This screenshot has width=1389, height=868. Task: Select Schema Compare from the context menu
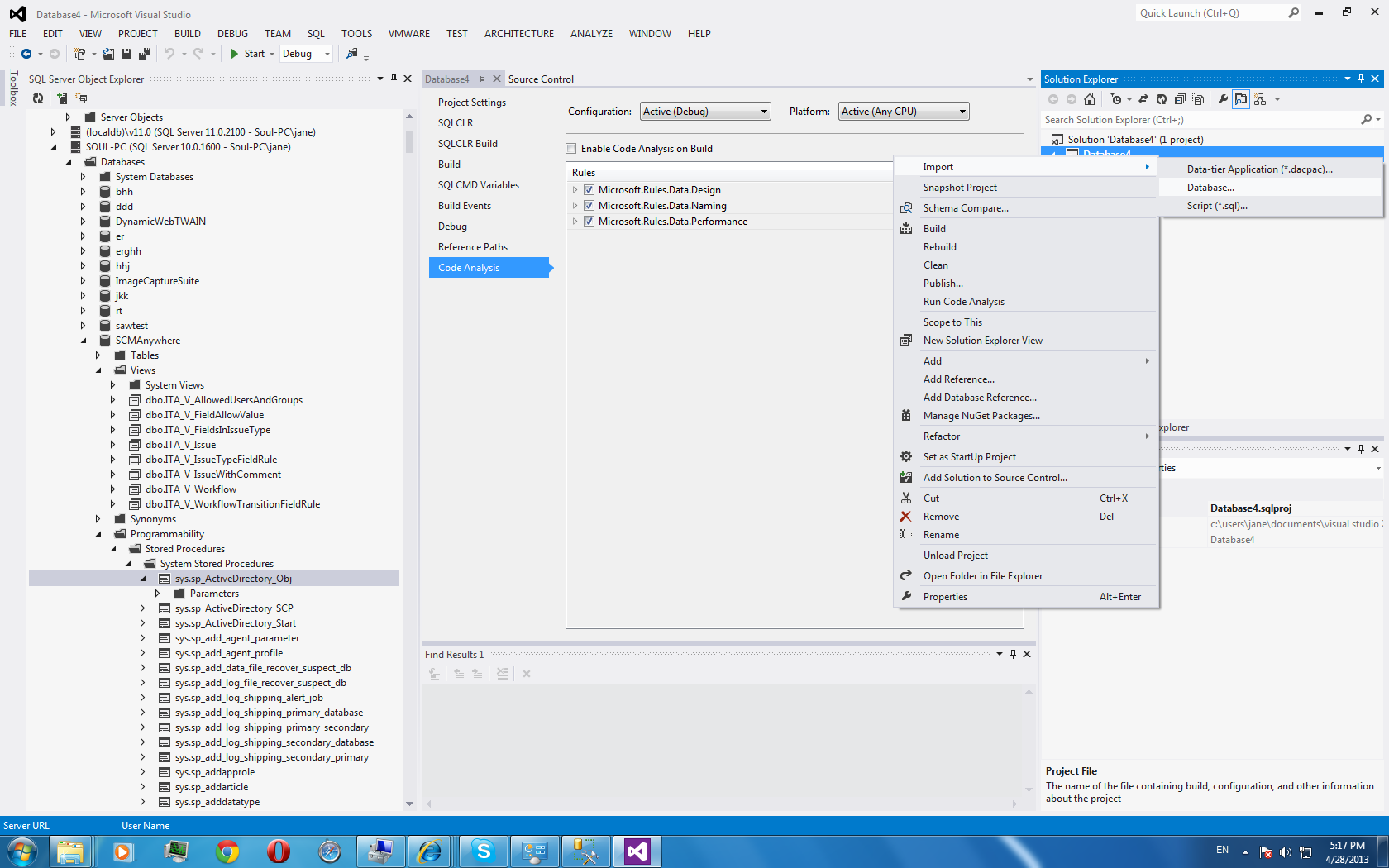[966, 208]
